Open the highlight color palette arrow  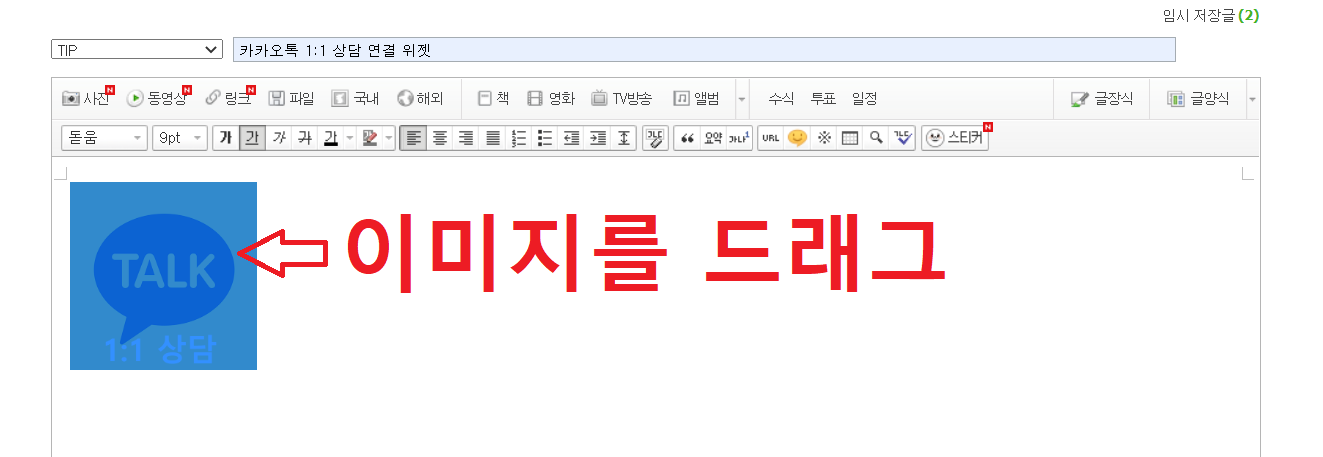389,138
